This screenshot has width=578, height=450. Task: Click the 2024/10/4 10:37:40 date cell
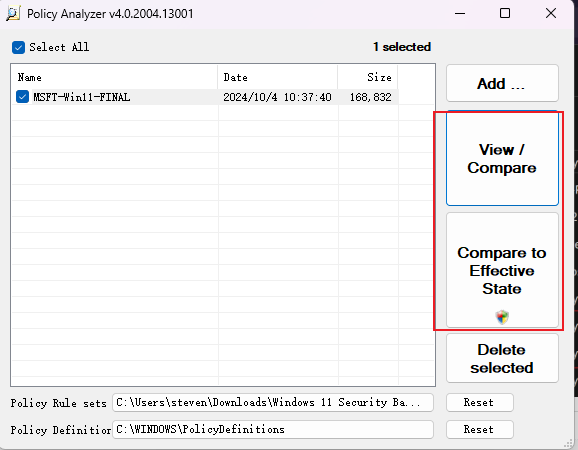coord(277,97)
